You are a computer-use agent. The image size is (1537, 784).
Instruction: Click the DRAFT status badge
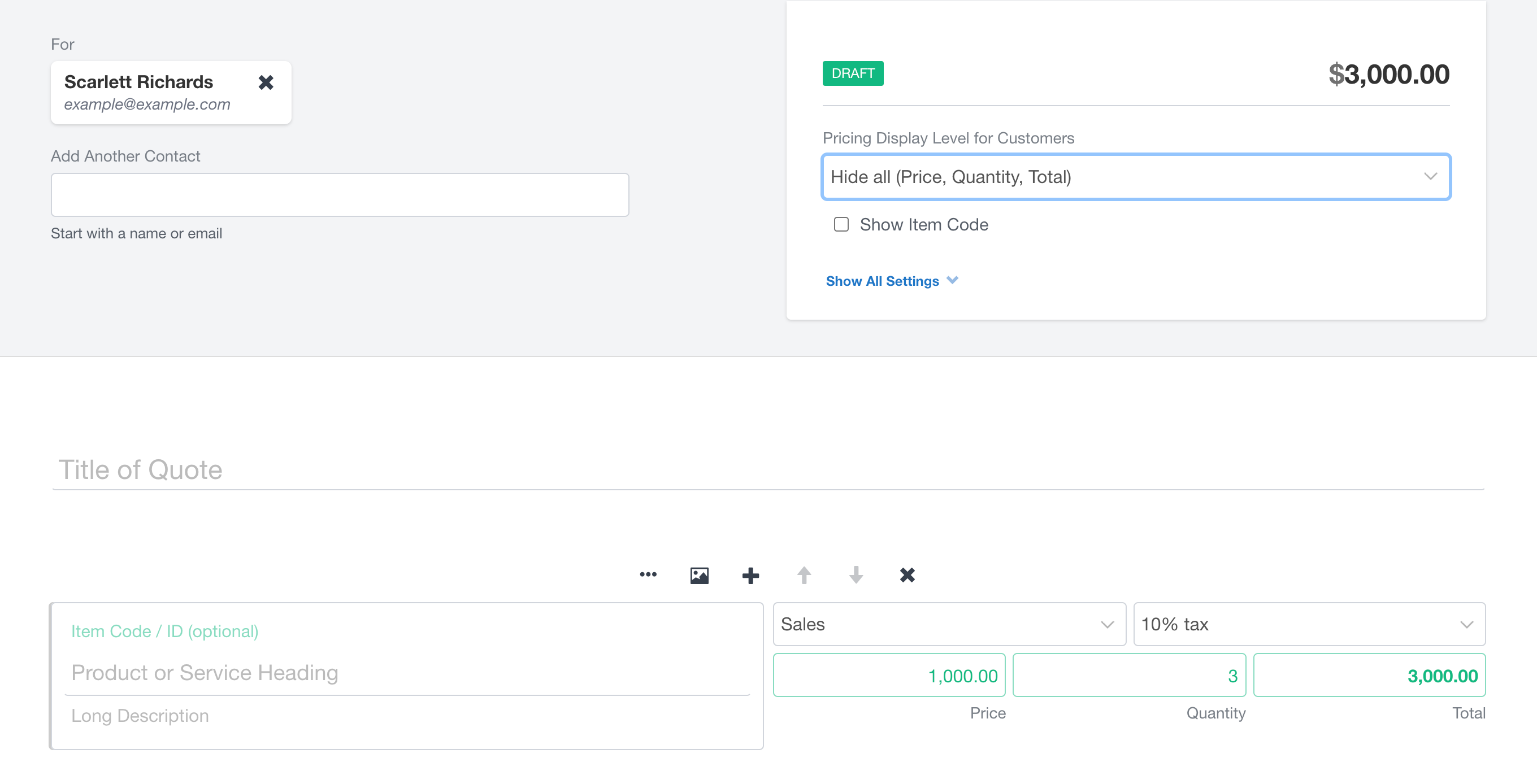tap(853, 73)
